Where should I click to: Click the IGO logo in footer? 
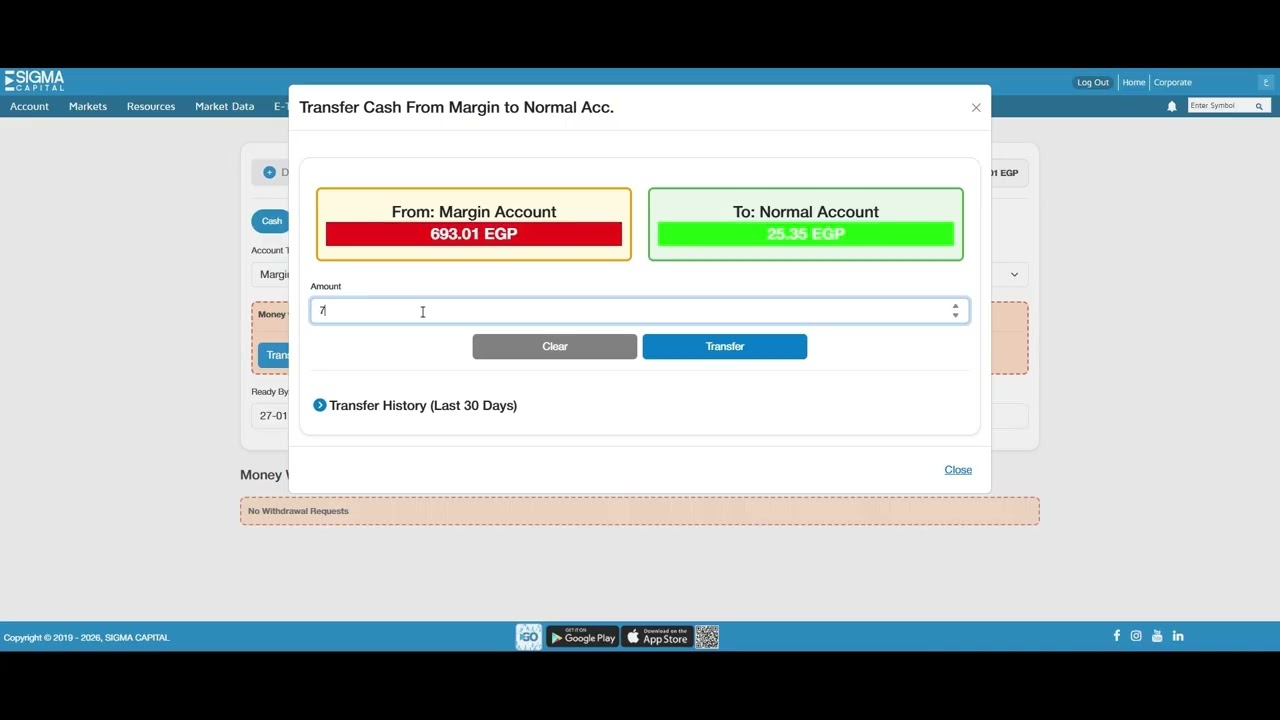(x=529, y=637)
